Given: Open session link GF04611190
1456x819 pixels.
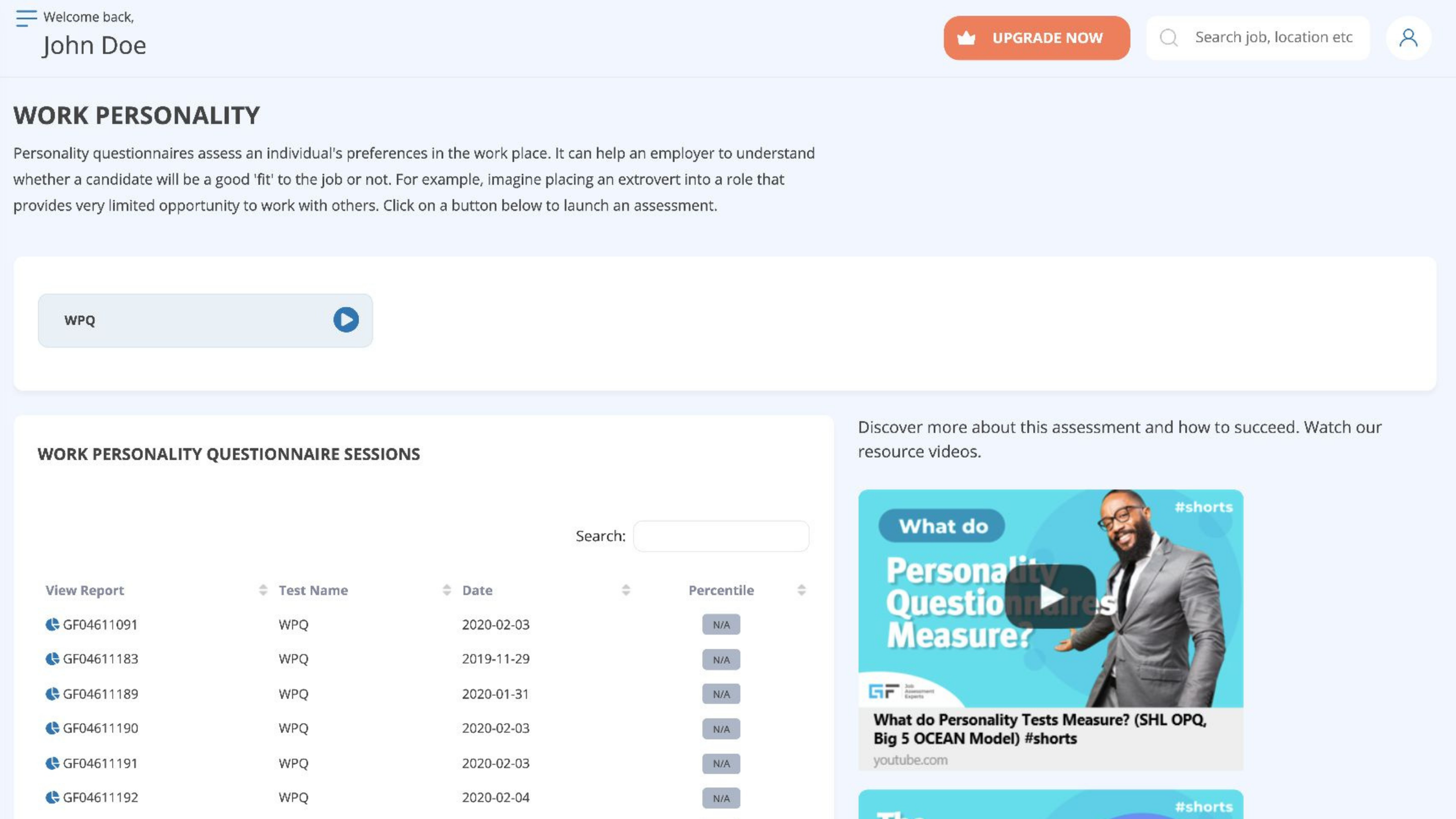Looking at the screenshot, I should click(x=100, y=729).
